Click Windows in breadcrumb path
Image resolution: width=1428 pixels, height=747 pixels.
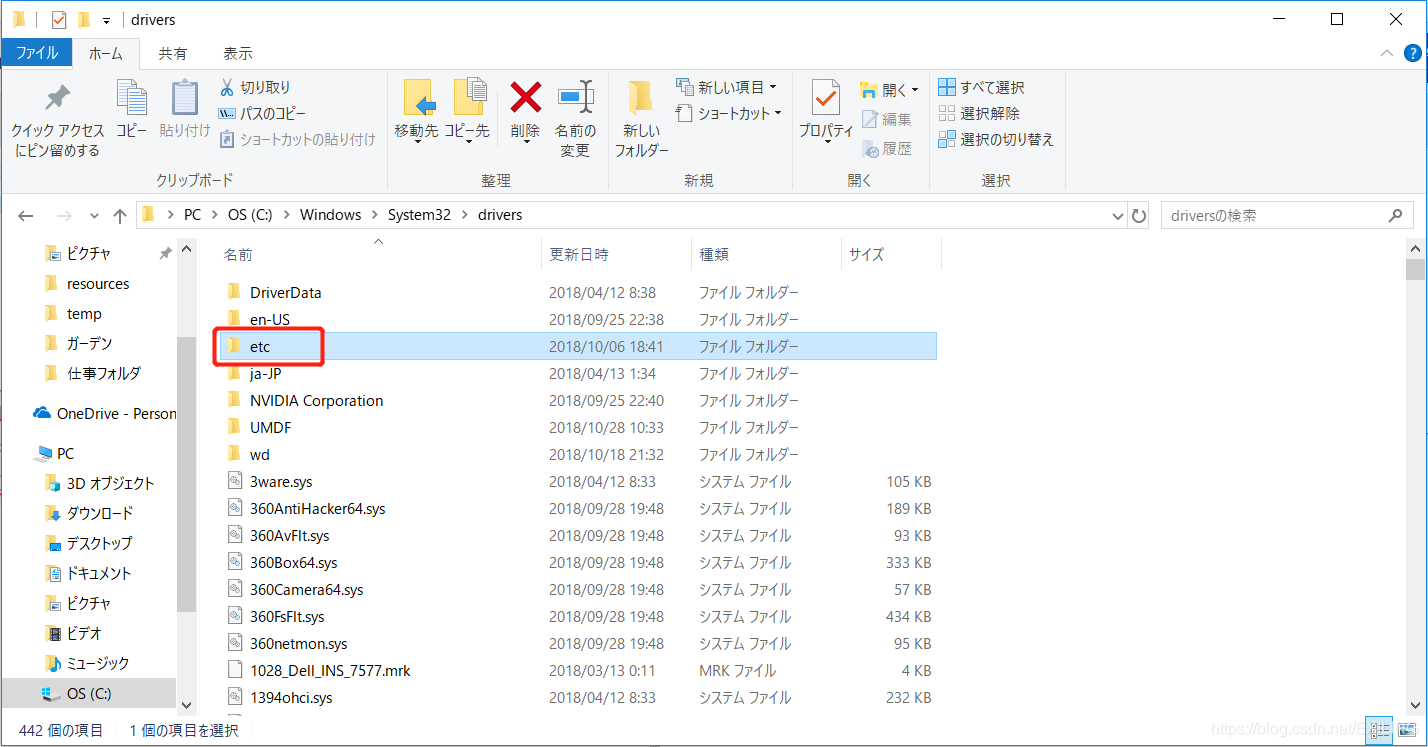click(330, 215)
